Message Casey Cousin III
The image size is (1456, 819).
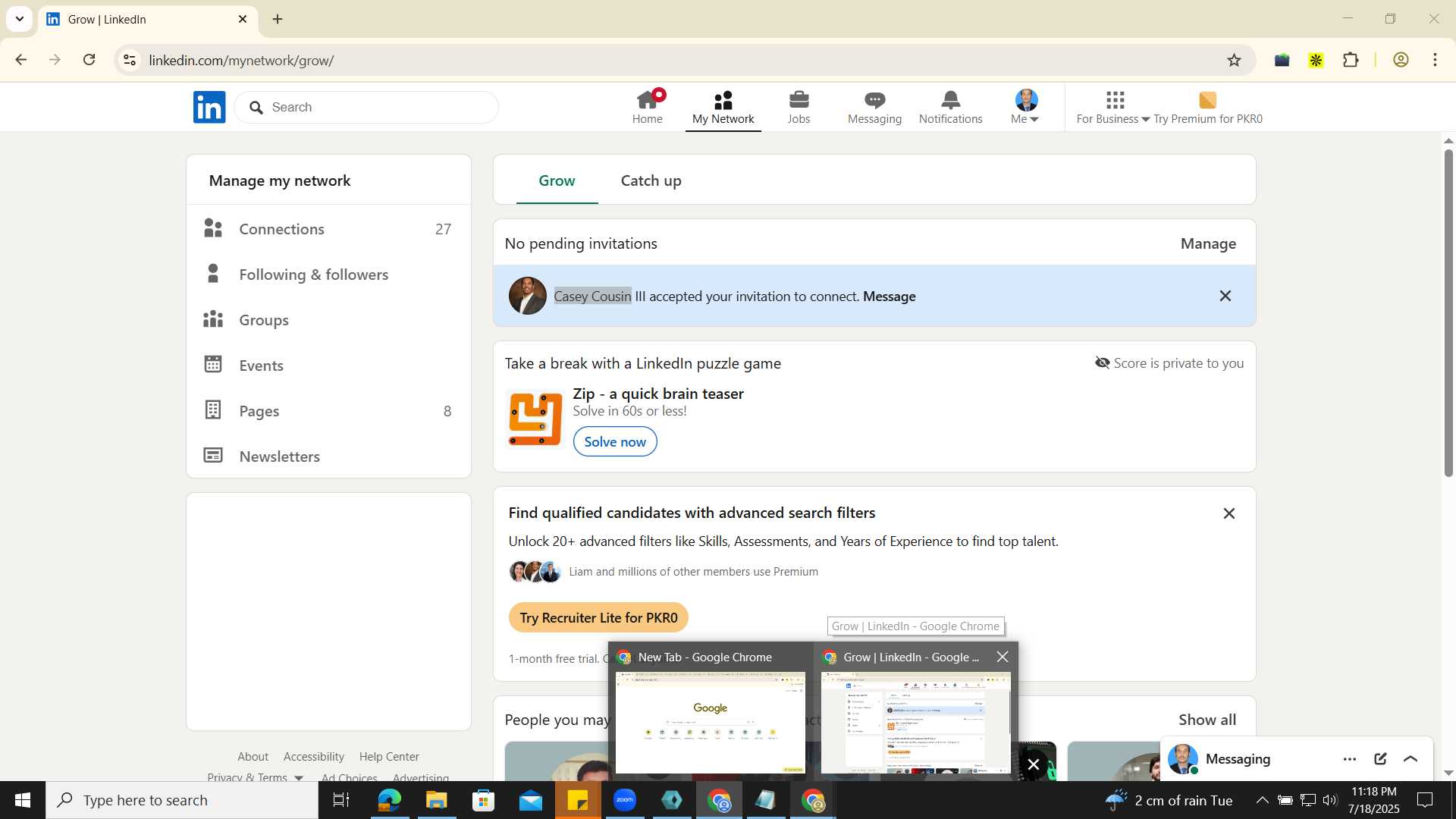[x=889, y=297]
